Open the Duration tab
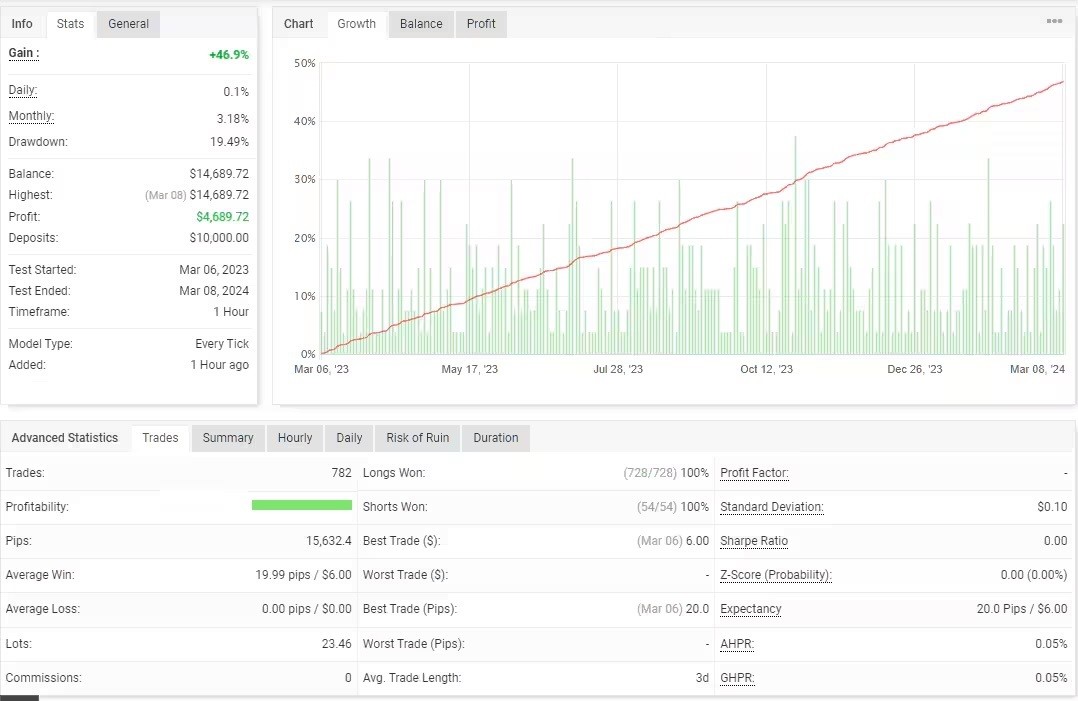 point(496,438)
